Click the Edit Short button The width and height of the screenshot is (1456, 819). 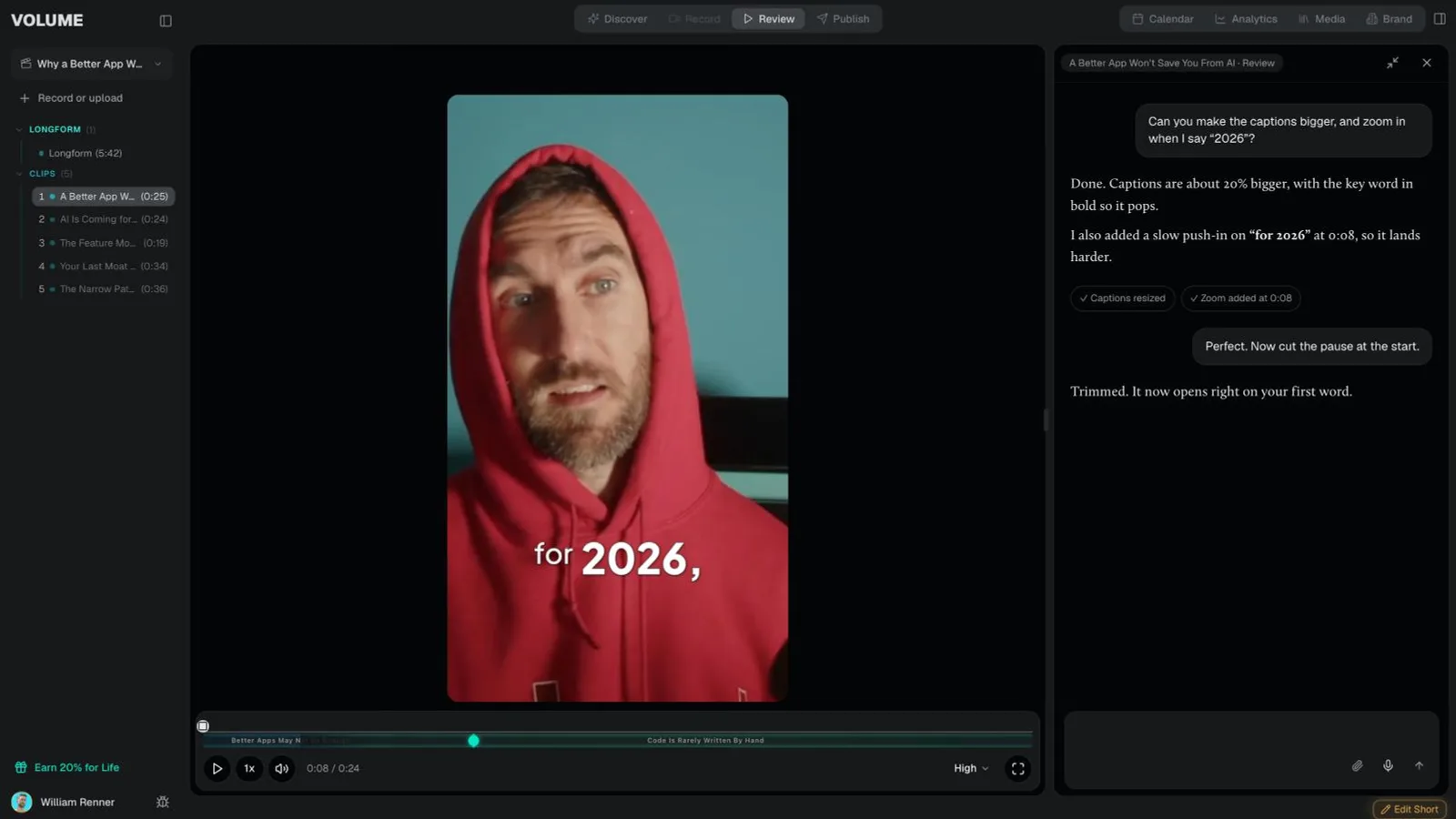coord(1410,809)
